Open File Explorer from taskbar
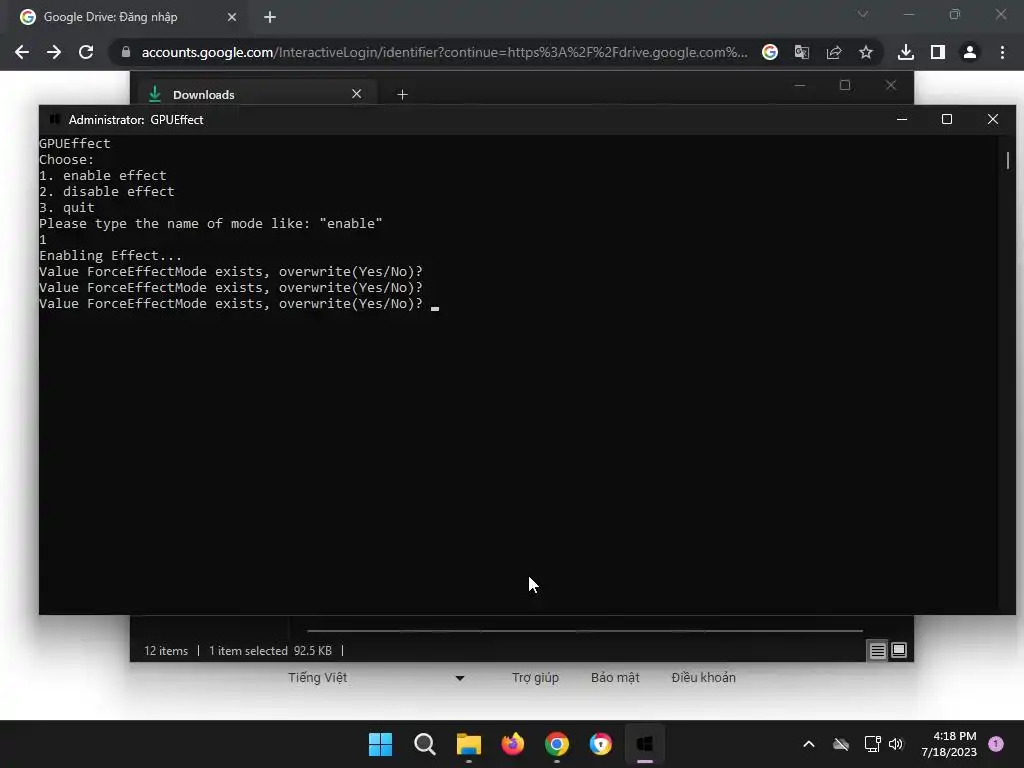Viewport: 1024px width, 768px height. (468, 744)
